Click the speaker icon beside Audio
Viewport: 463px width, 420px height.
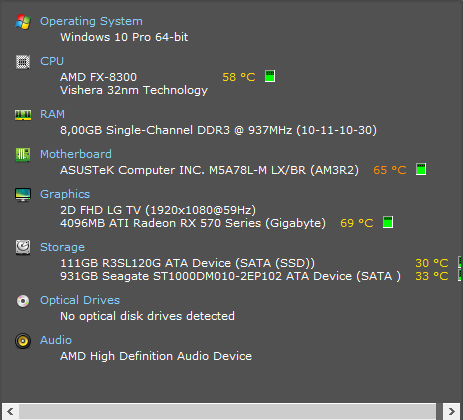23,341
